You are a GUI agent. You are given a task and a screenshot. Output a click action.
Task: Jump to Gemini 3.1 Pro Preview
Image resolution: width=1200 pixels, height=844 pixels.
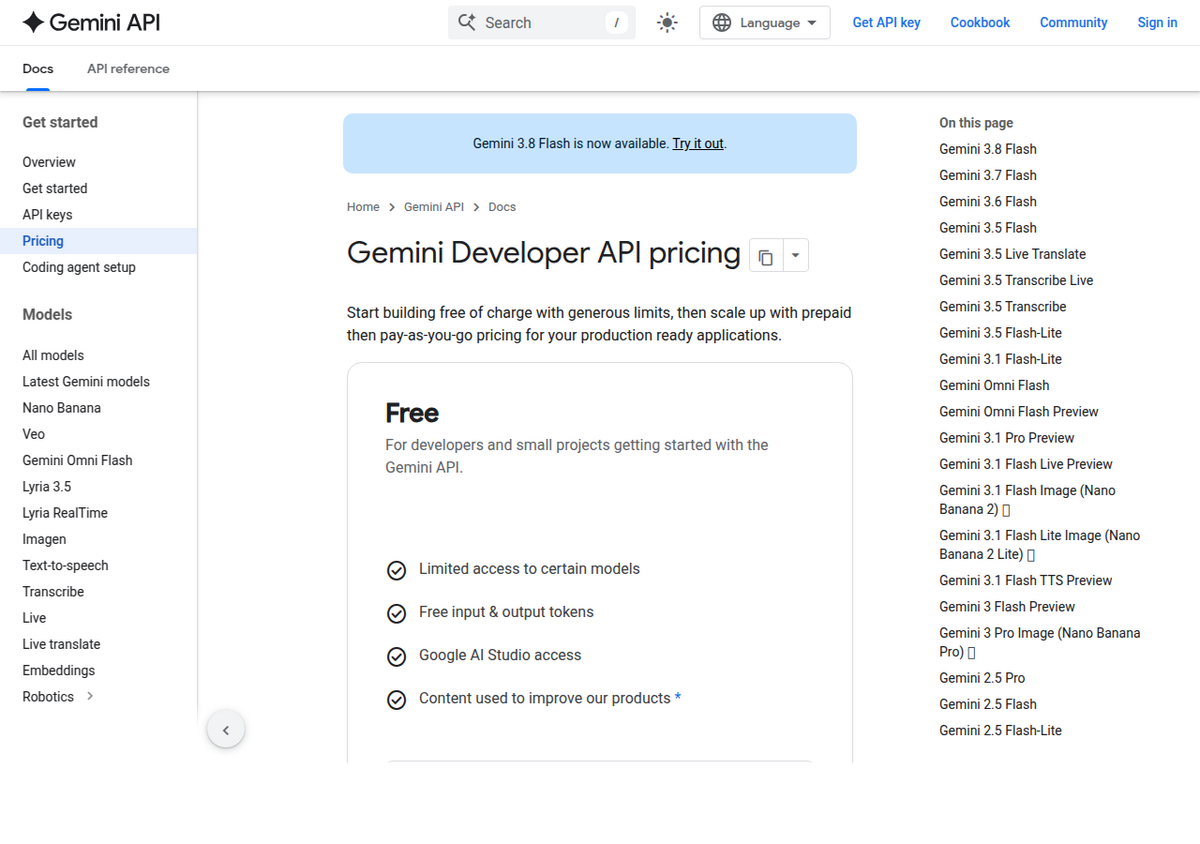click(1007, 437)
